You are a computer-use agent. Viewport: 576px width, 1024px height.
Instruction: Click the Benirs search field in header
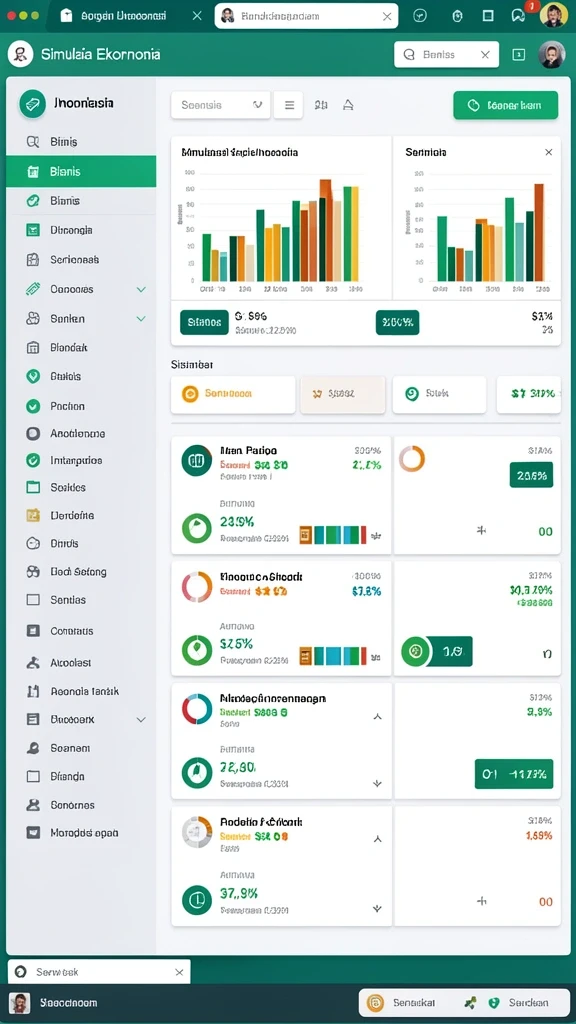447,55
